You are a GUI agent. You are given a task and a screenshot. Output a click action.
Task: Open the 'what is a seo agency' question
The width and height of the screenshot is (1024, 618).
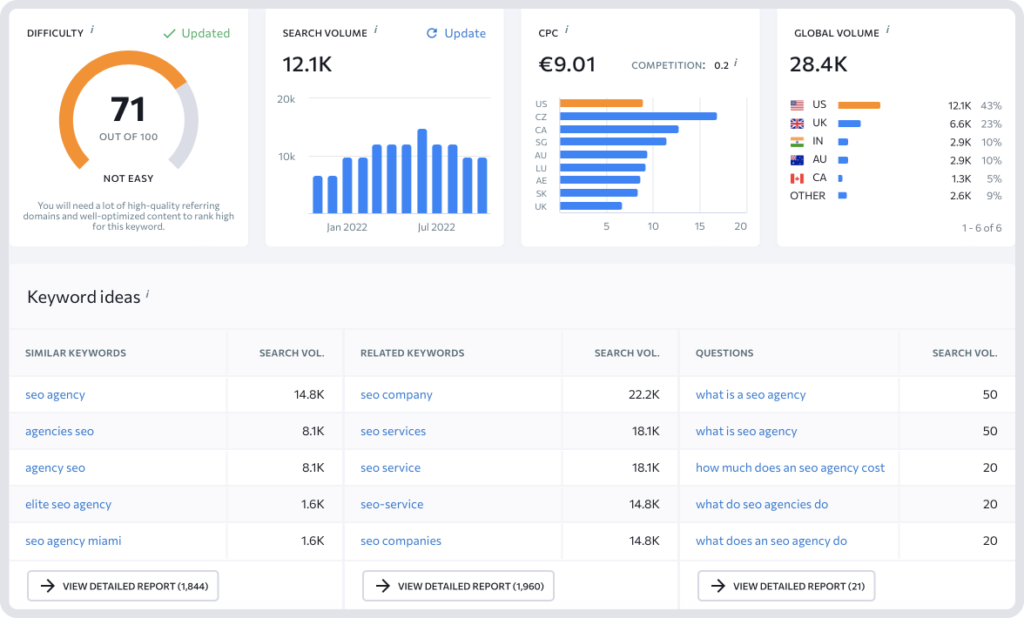750,394
